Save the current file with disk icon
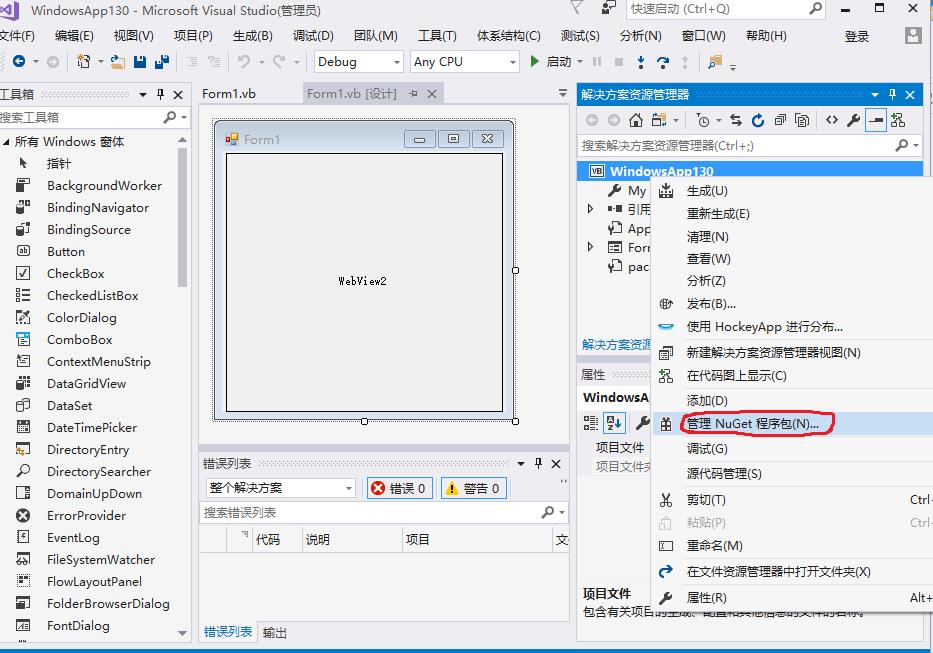933x653 pixels. pos(140,61)
